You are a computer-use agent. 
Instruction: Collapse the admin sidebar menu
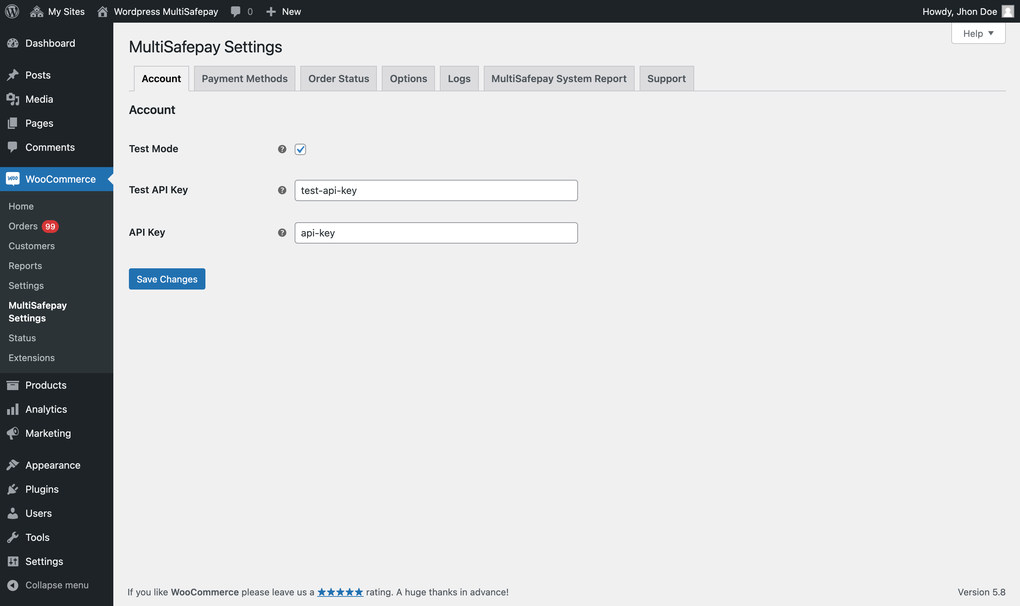tap(14, 584)
